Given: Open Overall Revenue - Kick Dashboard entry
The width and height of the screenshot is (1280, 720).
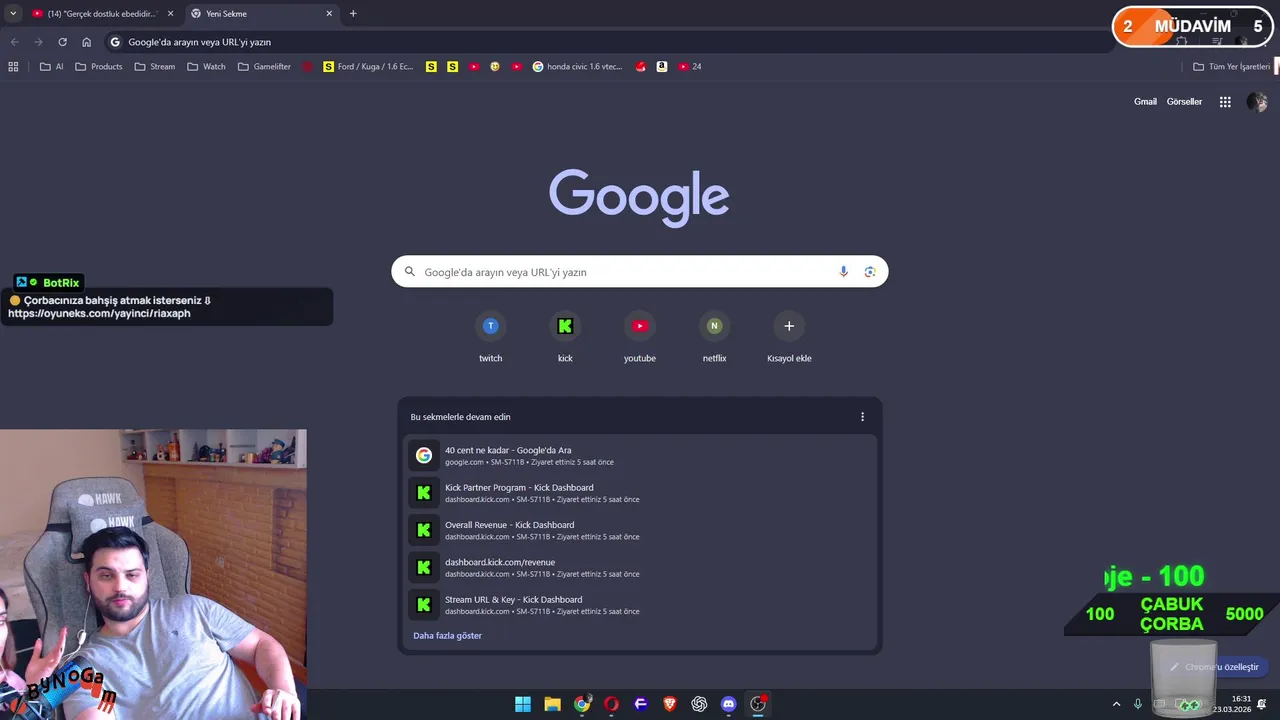Looking at the screenshot, I should [640, 530].
